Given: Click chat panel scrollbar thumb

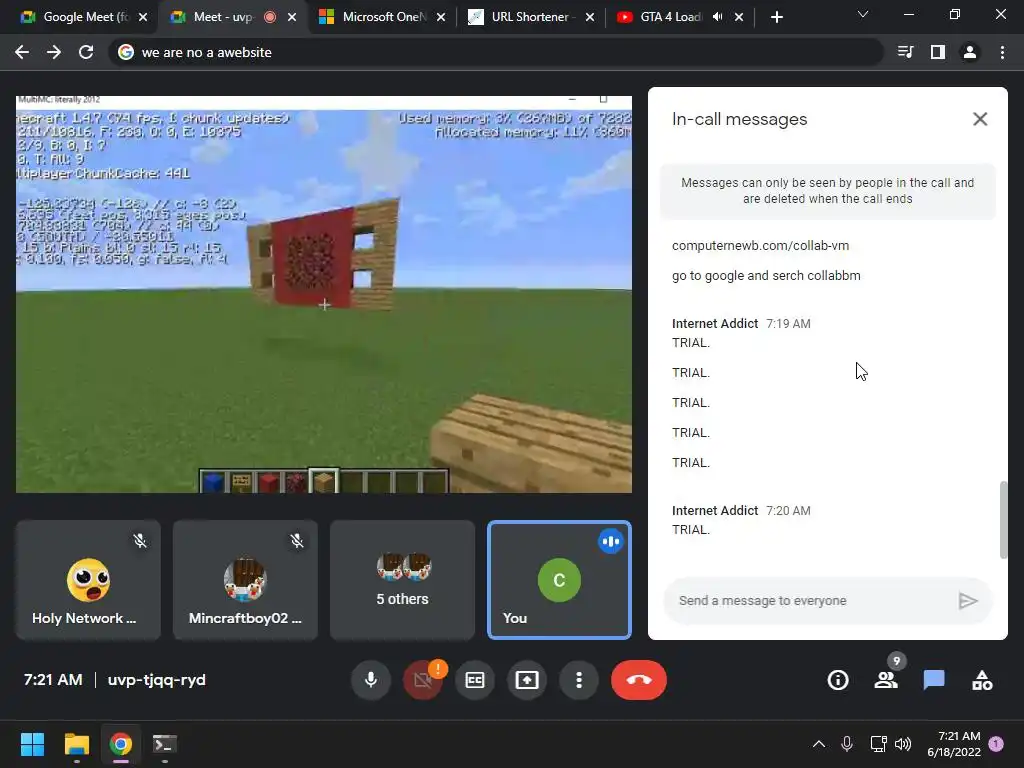Looking at the screenshot, I should point(1003,520).
